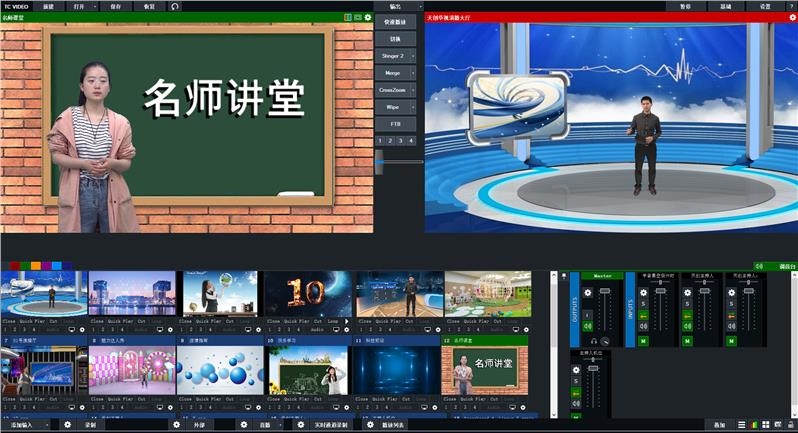The width and height of the screenshot is (798, 433).
Task: Click 保存 in the top menu bar
Action: [116, 7]
